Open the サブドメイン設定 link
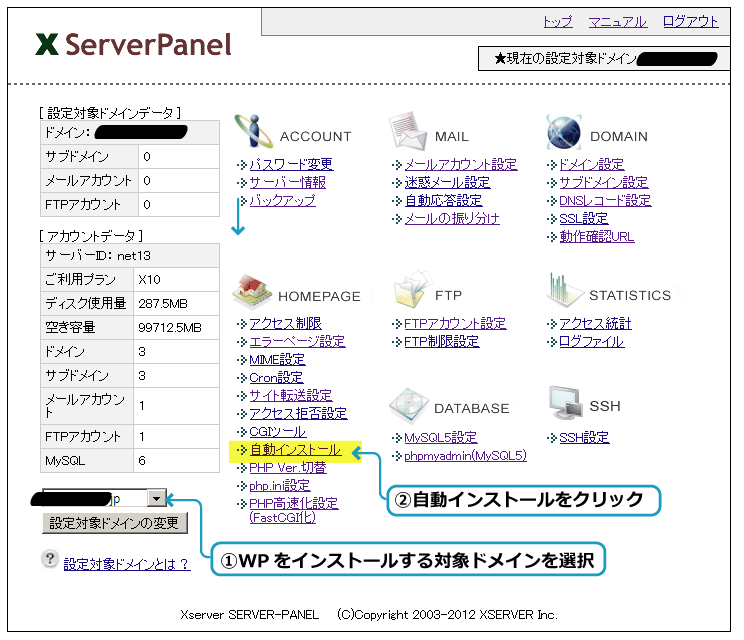Image resolution: width=744 pixels, height=640 pixels. point(604,182)
